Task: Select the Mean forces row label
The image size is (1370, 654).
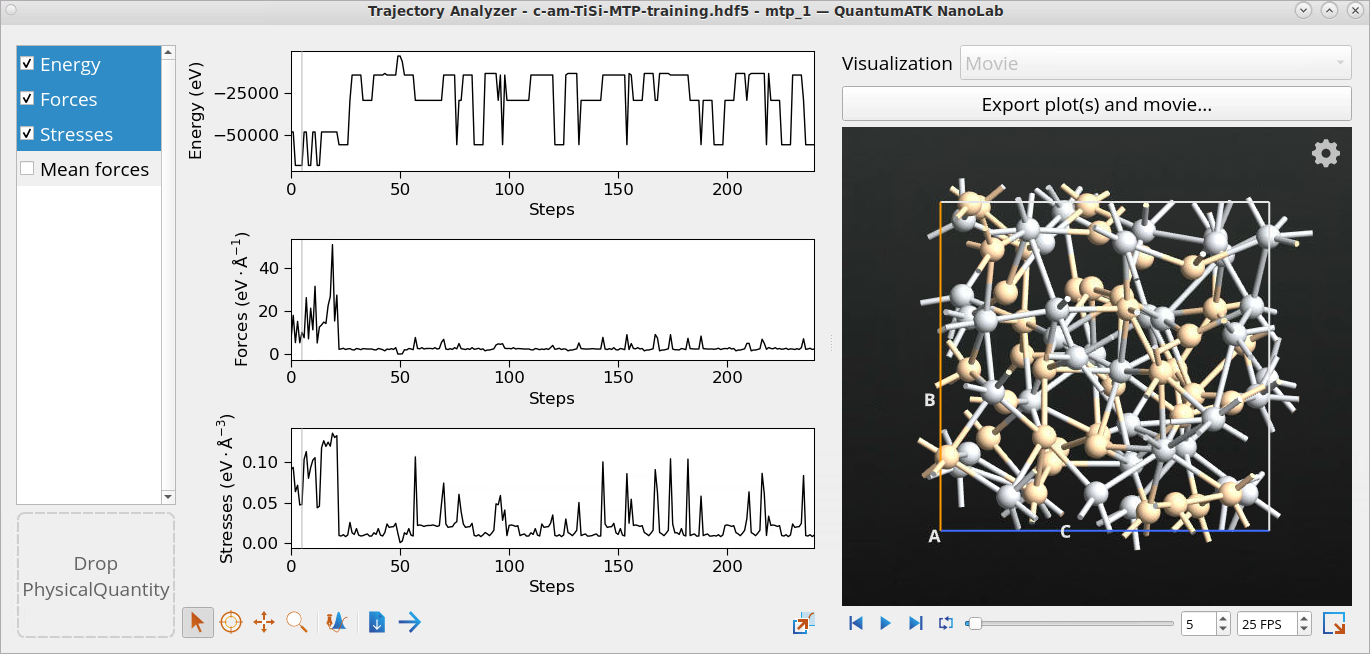Action: pos(95,169)
